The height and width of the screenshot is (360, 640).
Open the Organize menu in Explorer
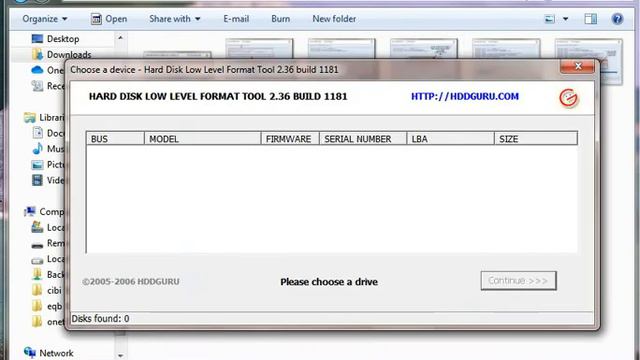(x=44, y=19)
